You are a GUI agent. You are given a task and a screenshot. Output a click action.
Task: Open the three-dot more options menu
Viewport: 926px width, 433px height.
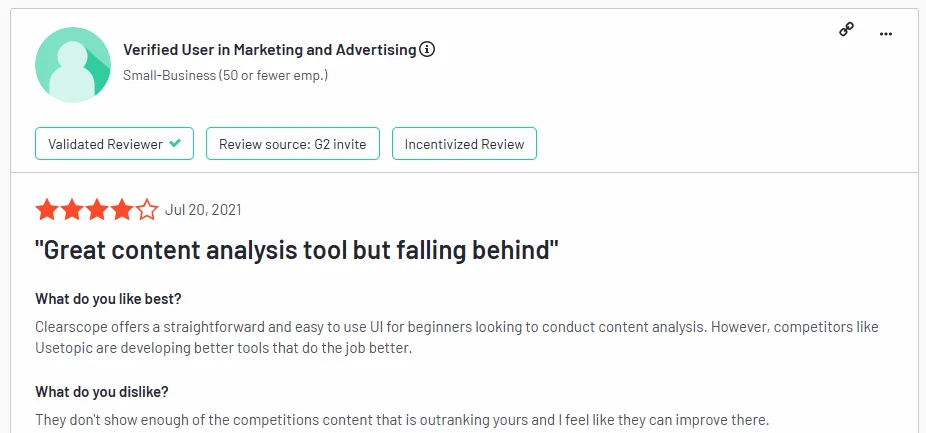point(885,33)
